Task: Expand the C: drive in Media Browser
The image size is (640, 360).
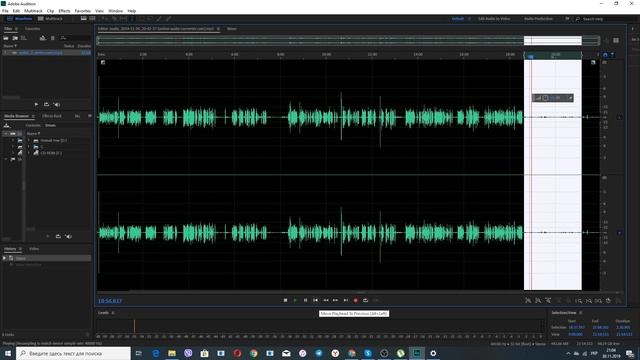Action: 29,147
